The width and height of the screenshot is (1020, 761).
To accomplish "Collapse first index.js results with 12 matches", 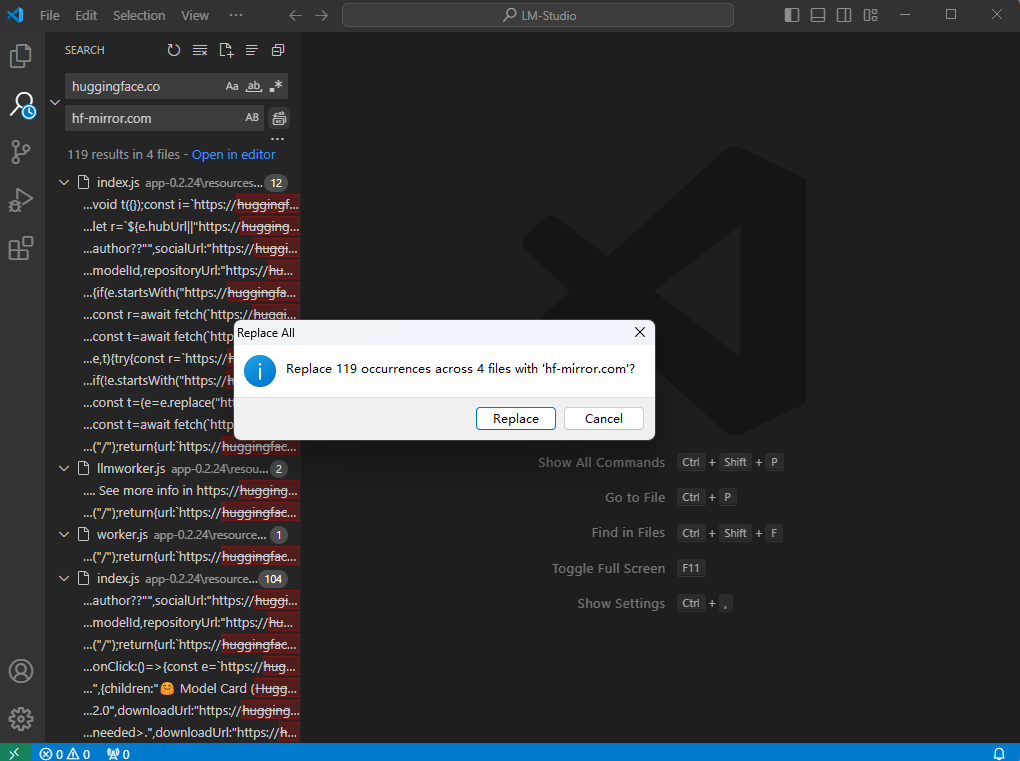I will pos(64,183).
